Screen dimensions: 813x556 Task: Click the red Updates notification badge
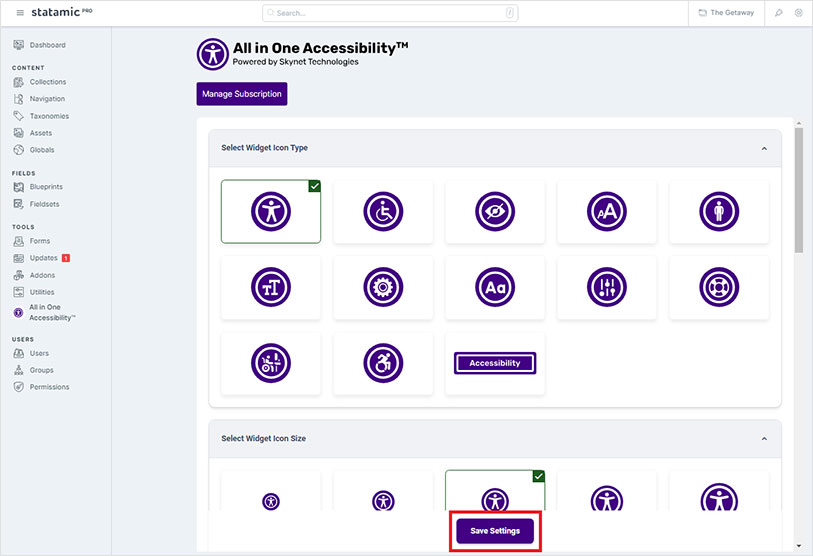coord(66,258)
